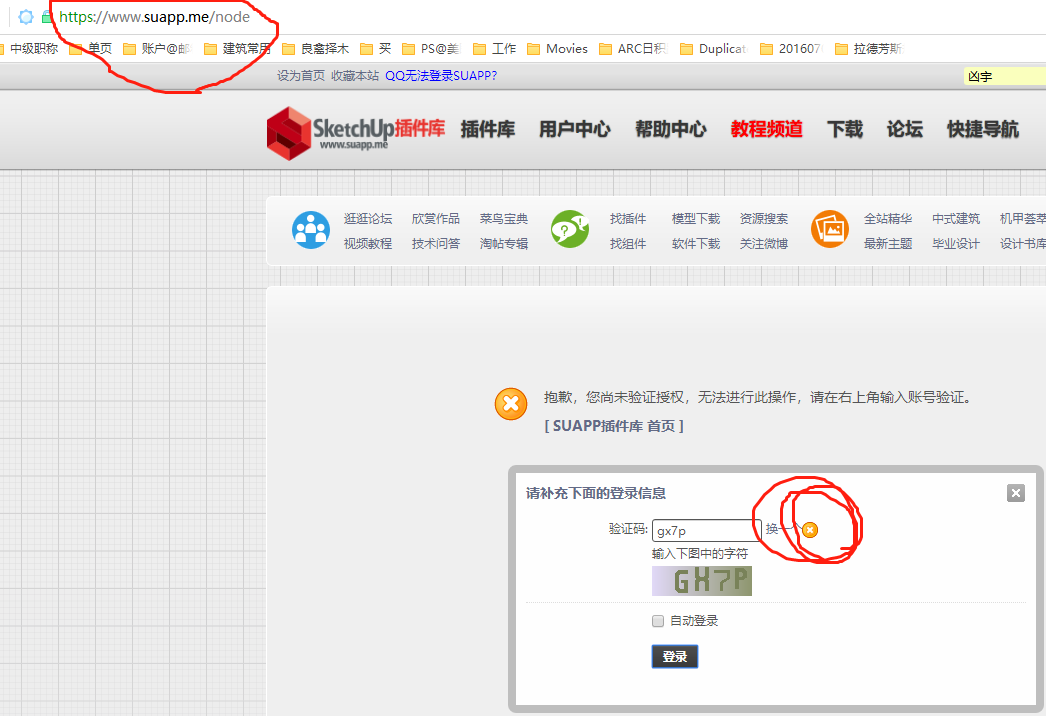This screenshot has height=716, width=1046.
Task: Click the GX7P captcha image
Action: point(701,580)
